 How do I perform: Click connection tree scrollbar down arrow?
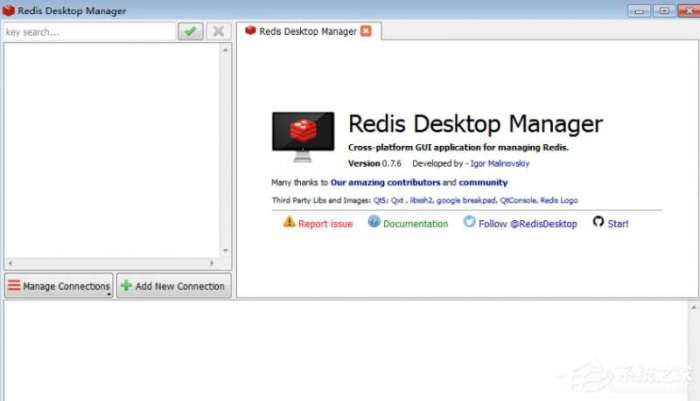tap(225, 251)
